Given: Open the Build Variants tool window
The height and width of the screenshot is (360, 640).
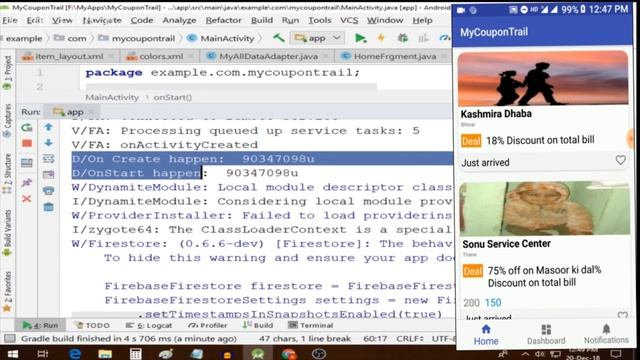Looking at the screenshot, I should click(7, 233).
